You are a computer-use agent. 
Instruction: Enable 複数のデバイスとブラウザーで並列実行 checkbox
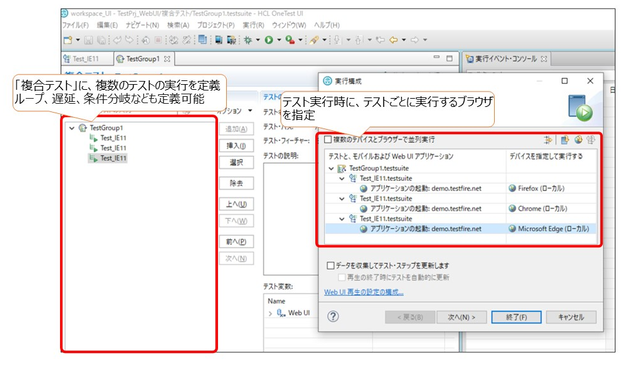(x=328, y=139)
